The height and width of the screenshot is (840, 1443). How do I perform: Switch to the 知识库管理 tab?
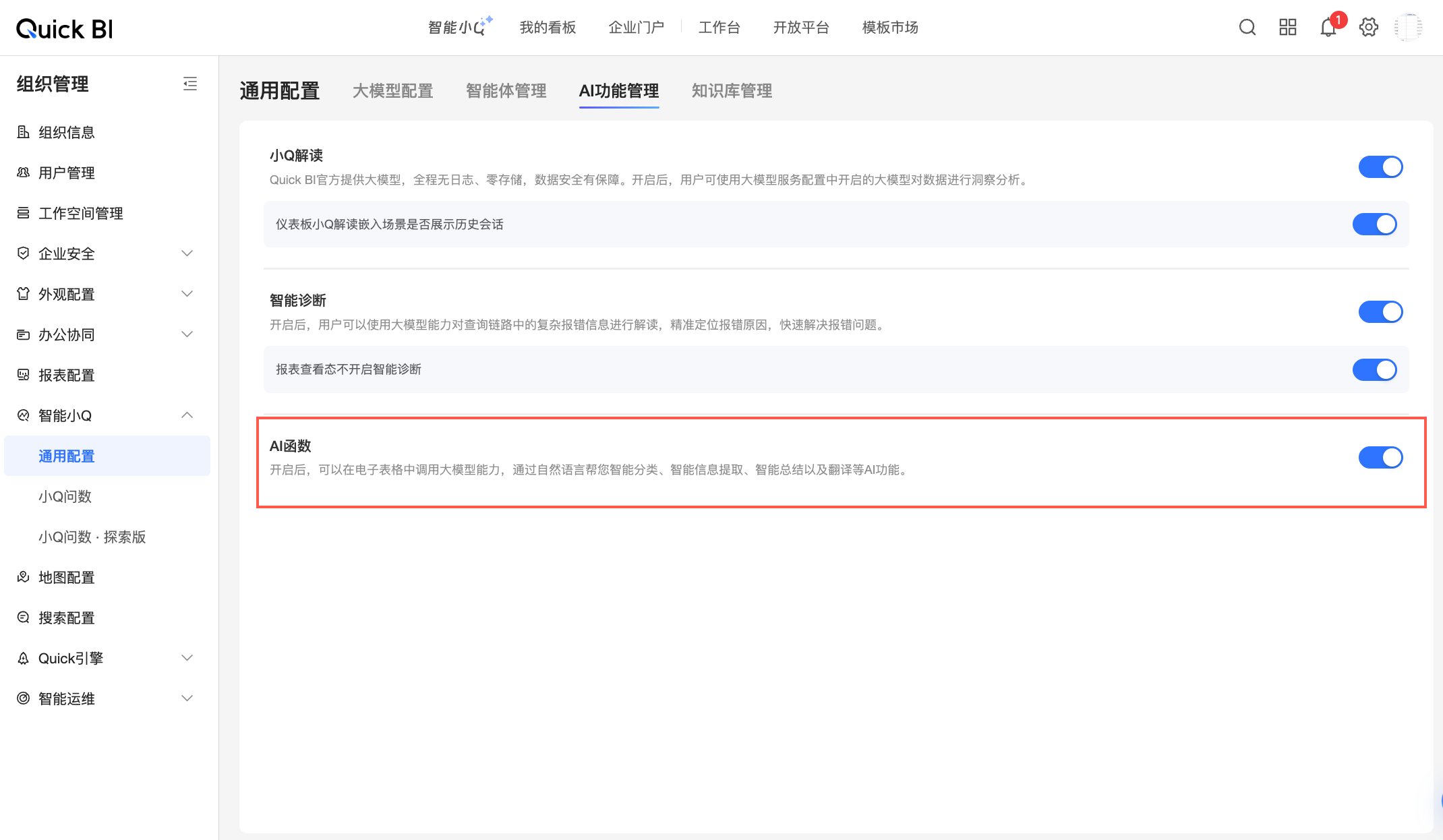732,91
